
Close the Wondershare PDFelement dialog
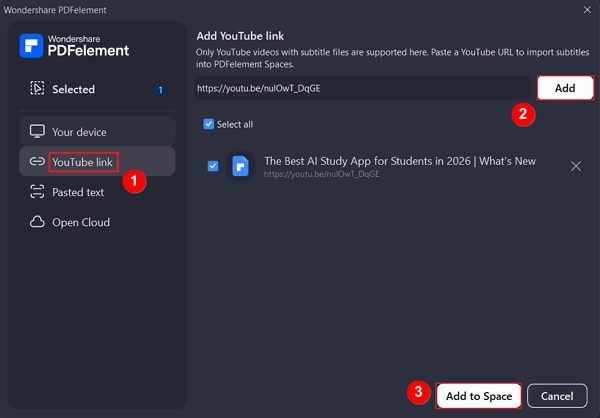(587, 10)
